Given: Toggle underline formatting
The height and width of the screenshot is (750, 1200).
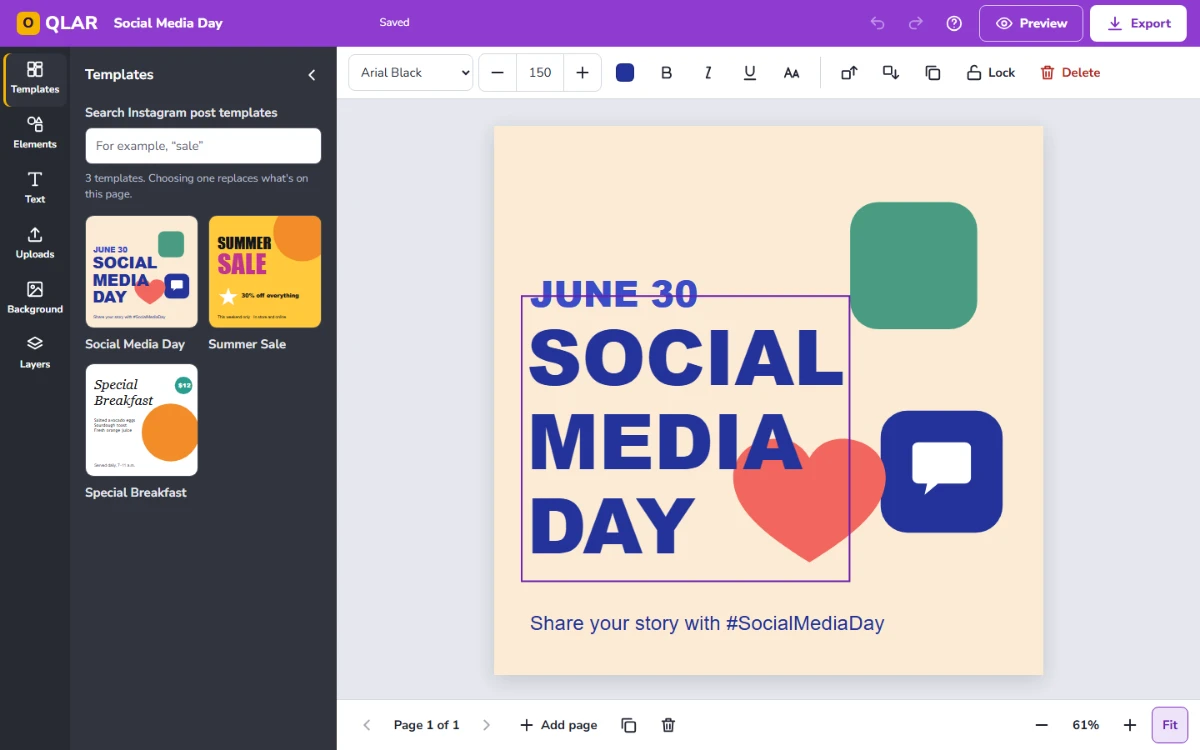Looking at the screenshot, I should (750, 73).
